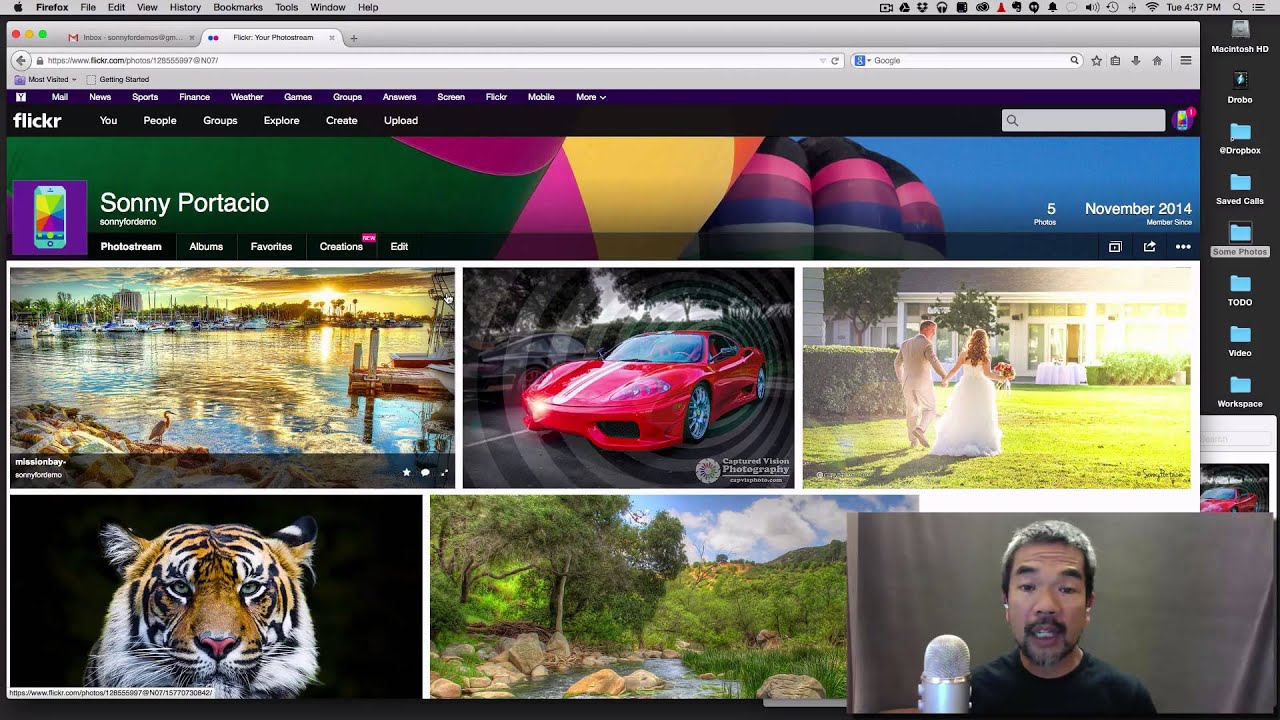Reload the page with the refresh icon
Image resolution: width=1280 pixels, height=720 pixels.
coord(835,60)
